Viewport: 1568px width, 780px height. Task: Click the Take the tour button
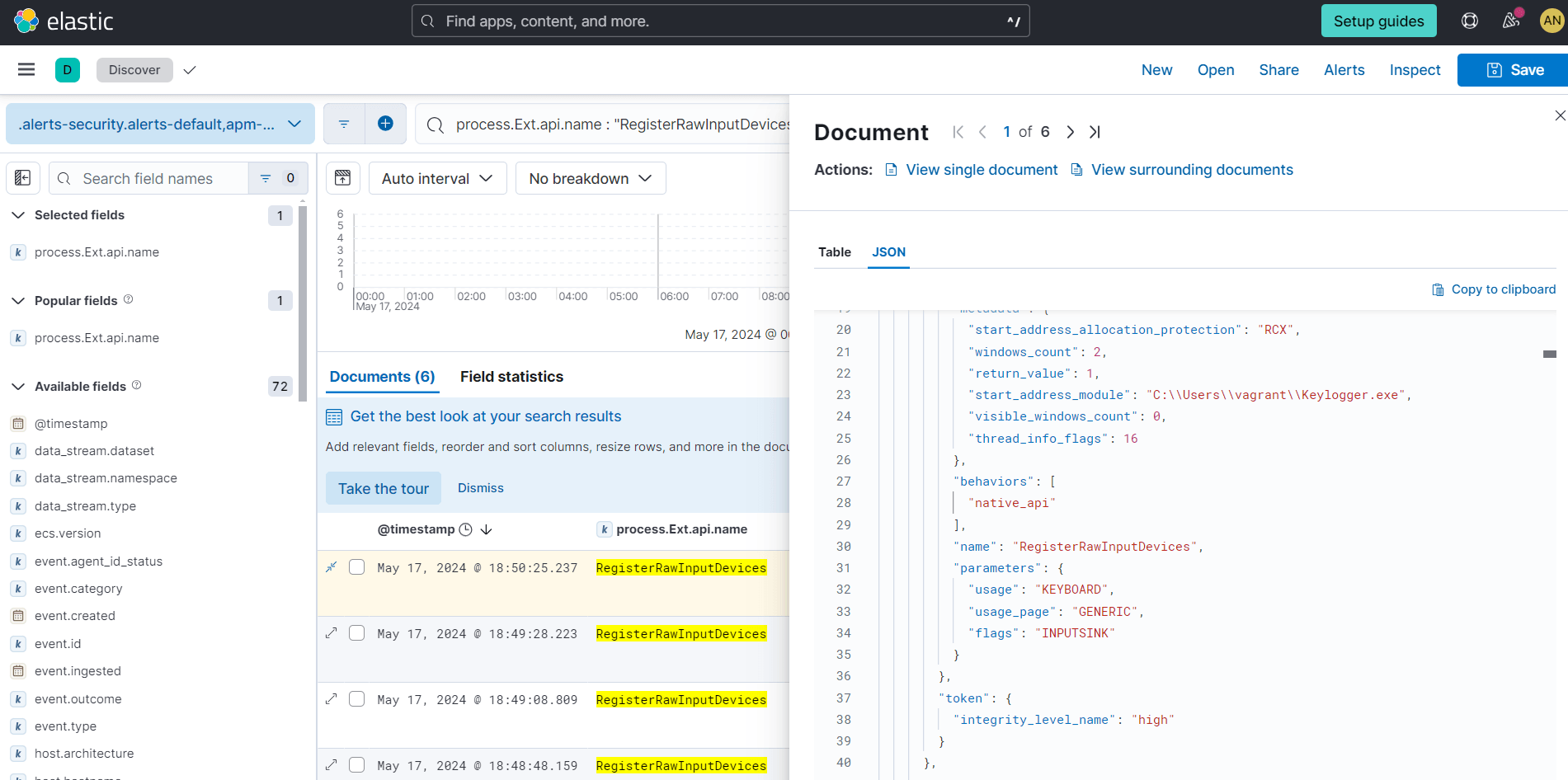(x=383, y=487)
